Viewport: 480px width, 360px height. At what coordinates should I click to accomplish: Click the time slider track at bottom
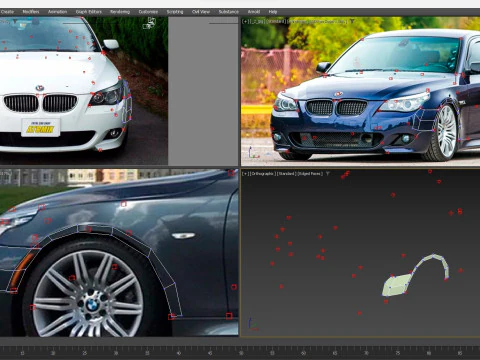(240, 352)
